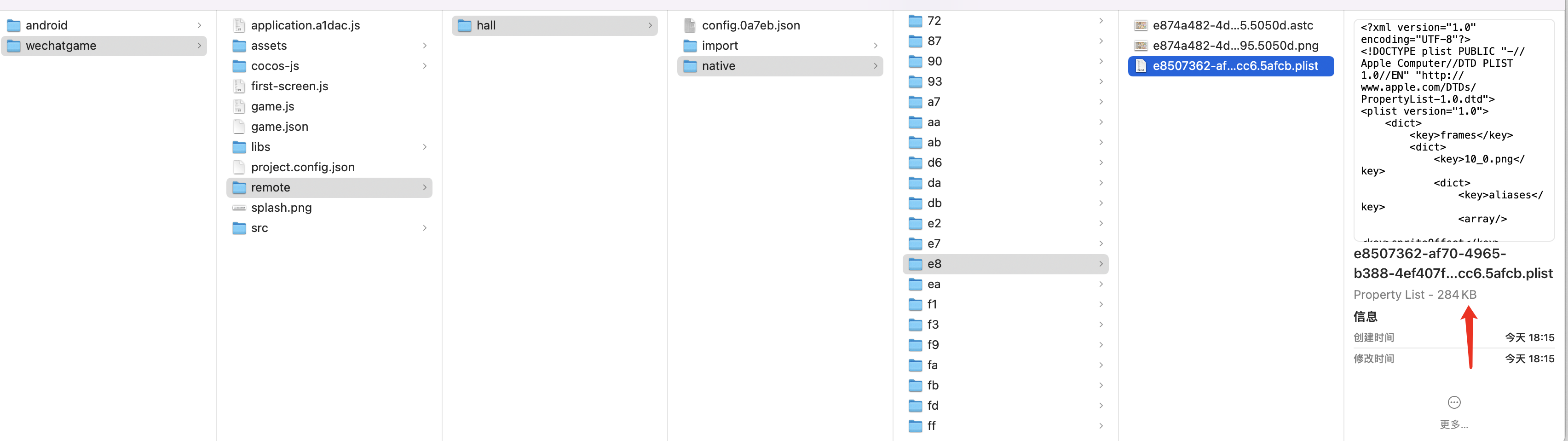Click the Property List - 284 KB text
This screenshot has height=441, width=1568.
pos(1415,295)
